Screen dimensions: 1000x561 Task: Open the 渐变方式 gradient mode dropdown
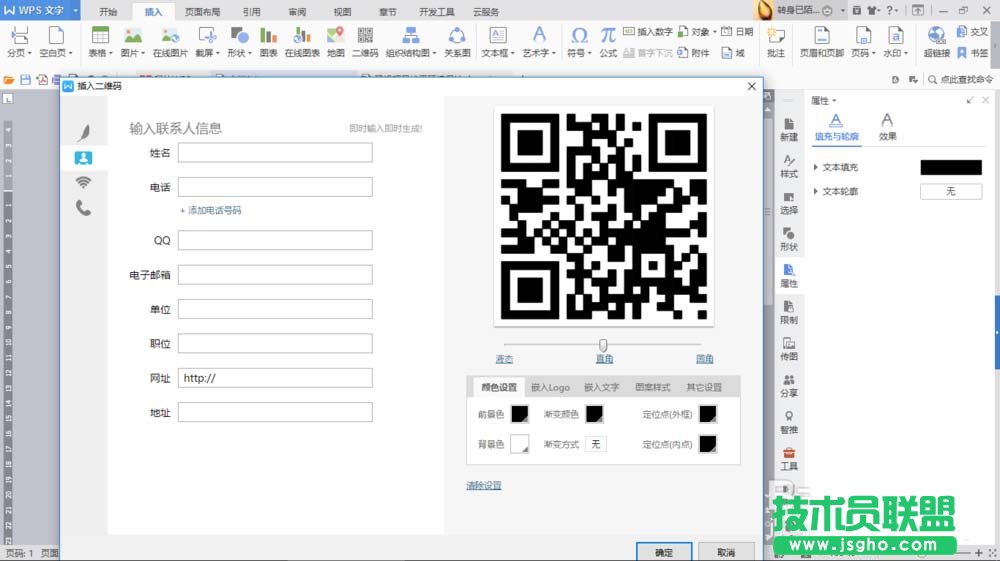coord(595,444)
